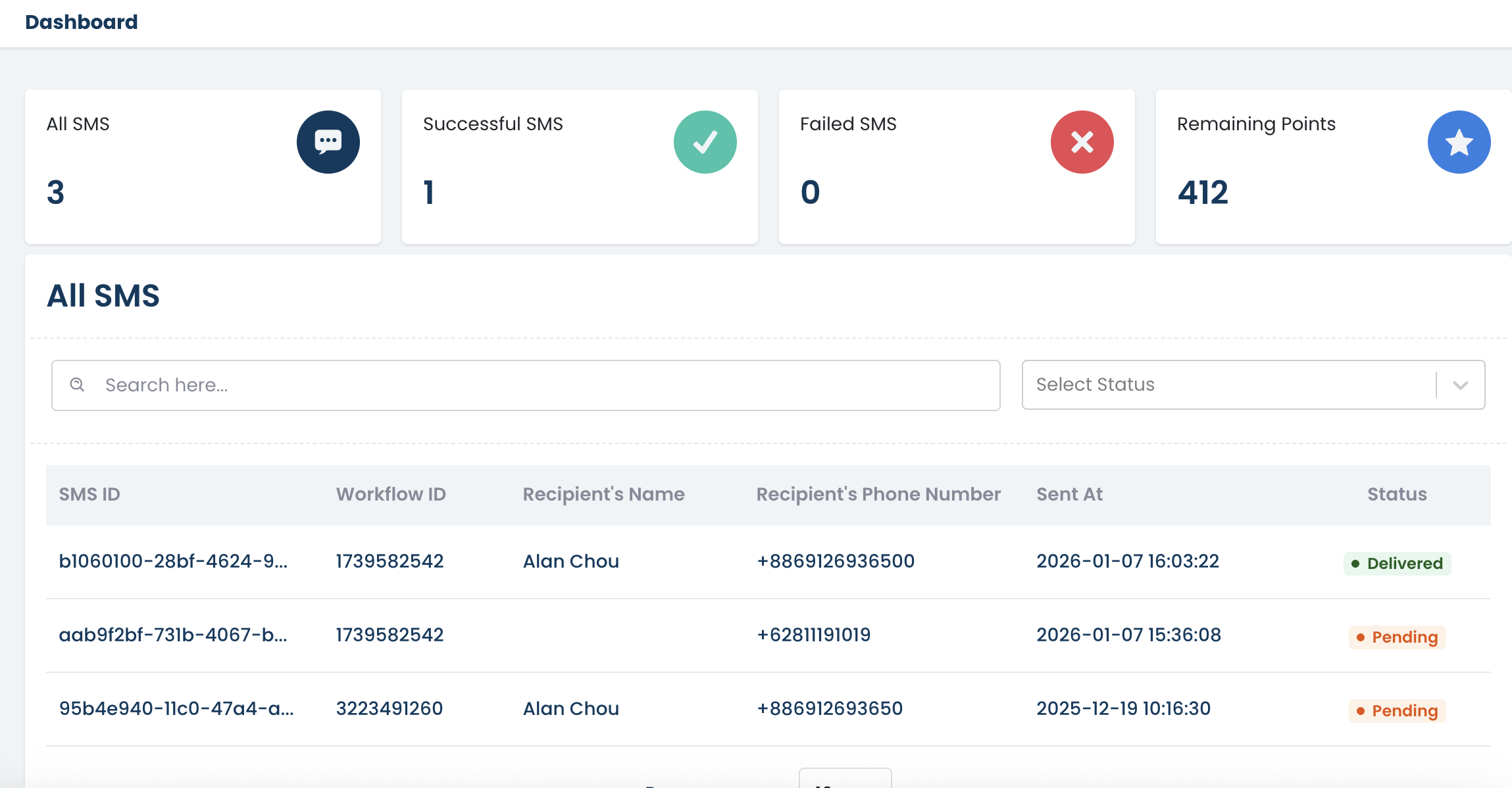Click the Successful SMS green checkmark icon
The width and height of the screenshot is (1512, 788).
[705, 142]
